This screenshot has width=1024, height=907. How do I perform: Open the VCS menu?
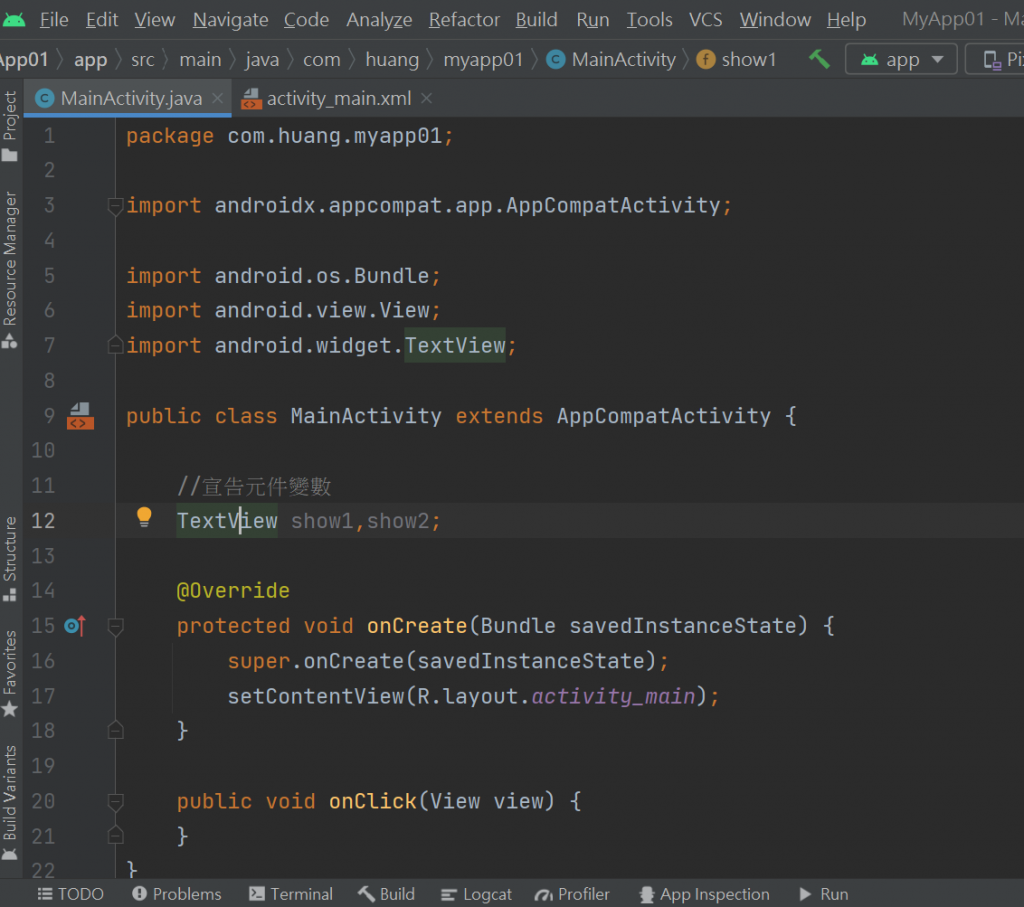coord(705,20)
